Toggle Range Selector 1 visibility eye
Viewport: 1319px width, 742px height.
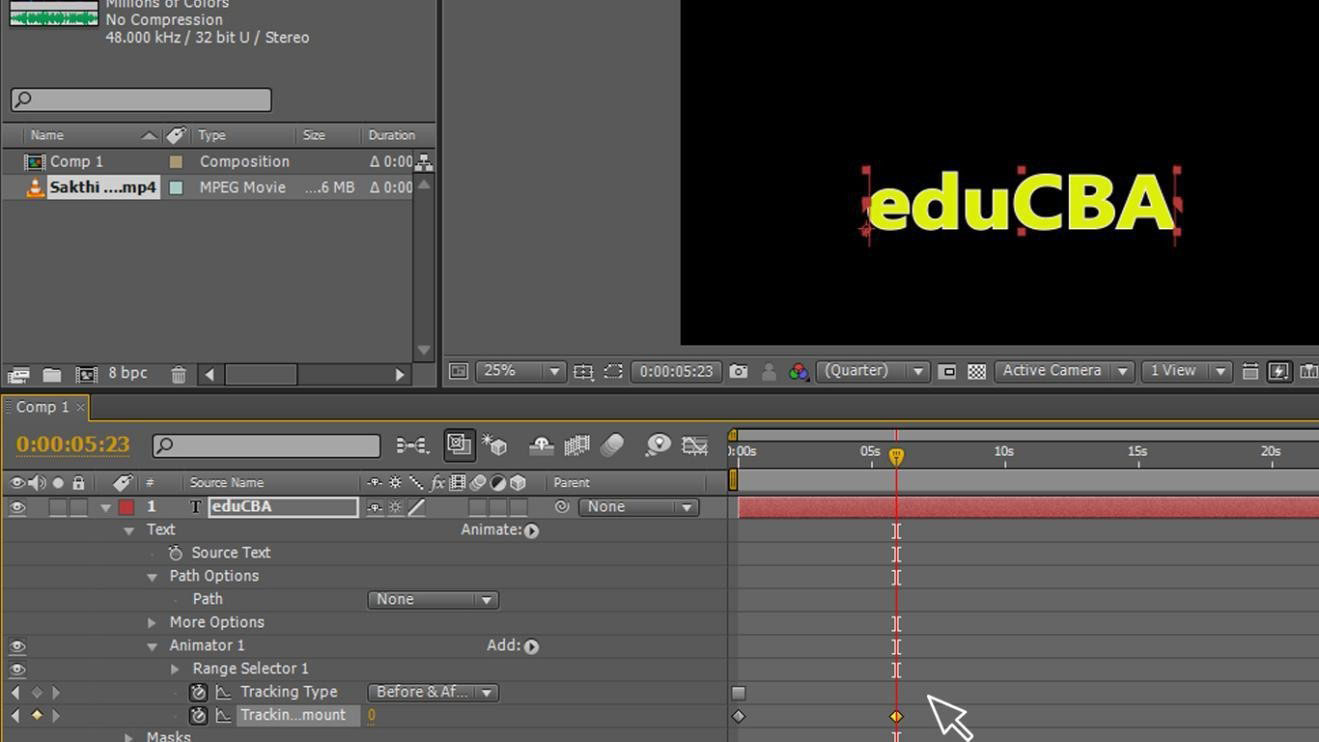[17, 669]
